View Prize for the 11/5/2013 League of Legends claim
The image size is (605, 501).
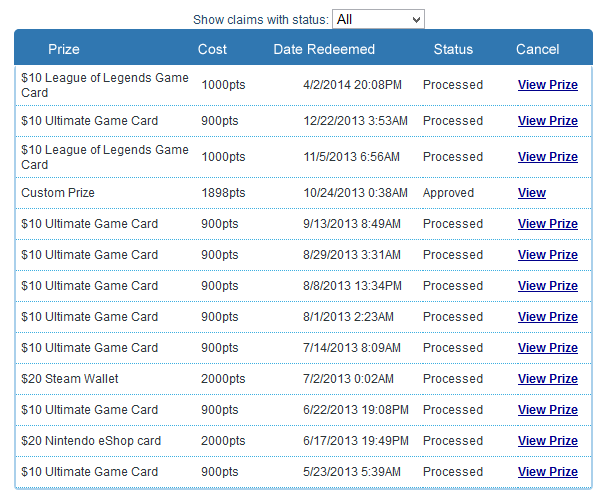point(548,157)
